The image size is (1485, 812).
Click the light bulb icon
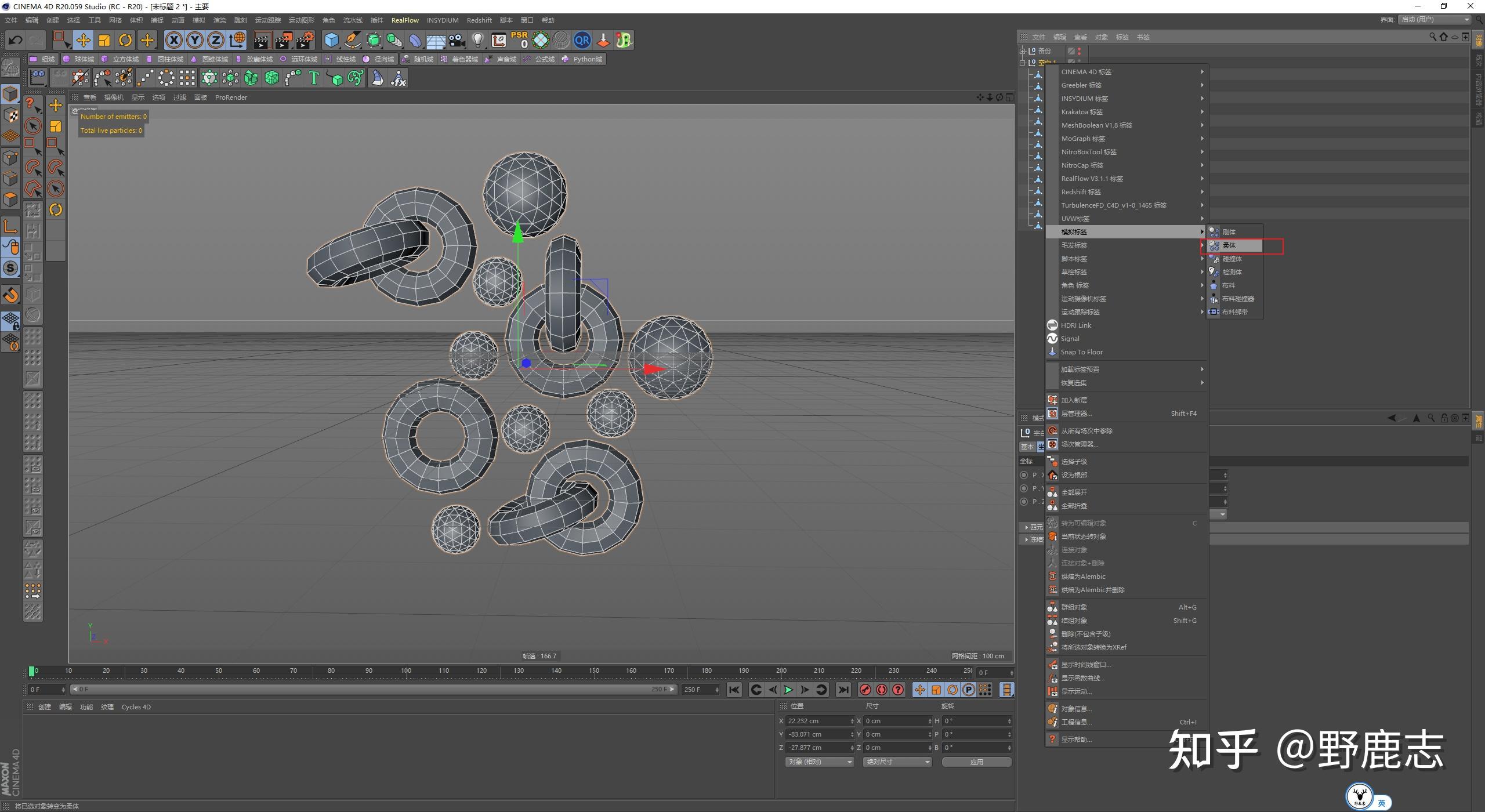(x=477, y=40)
